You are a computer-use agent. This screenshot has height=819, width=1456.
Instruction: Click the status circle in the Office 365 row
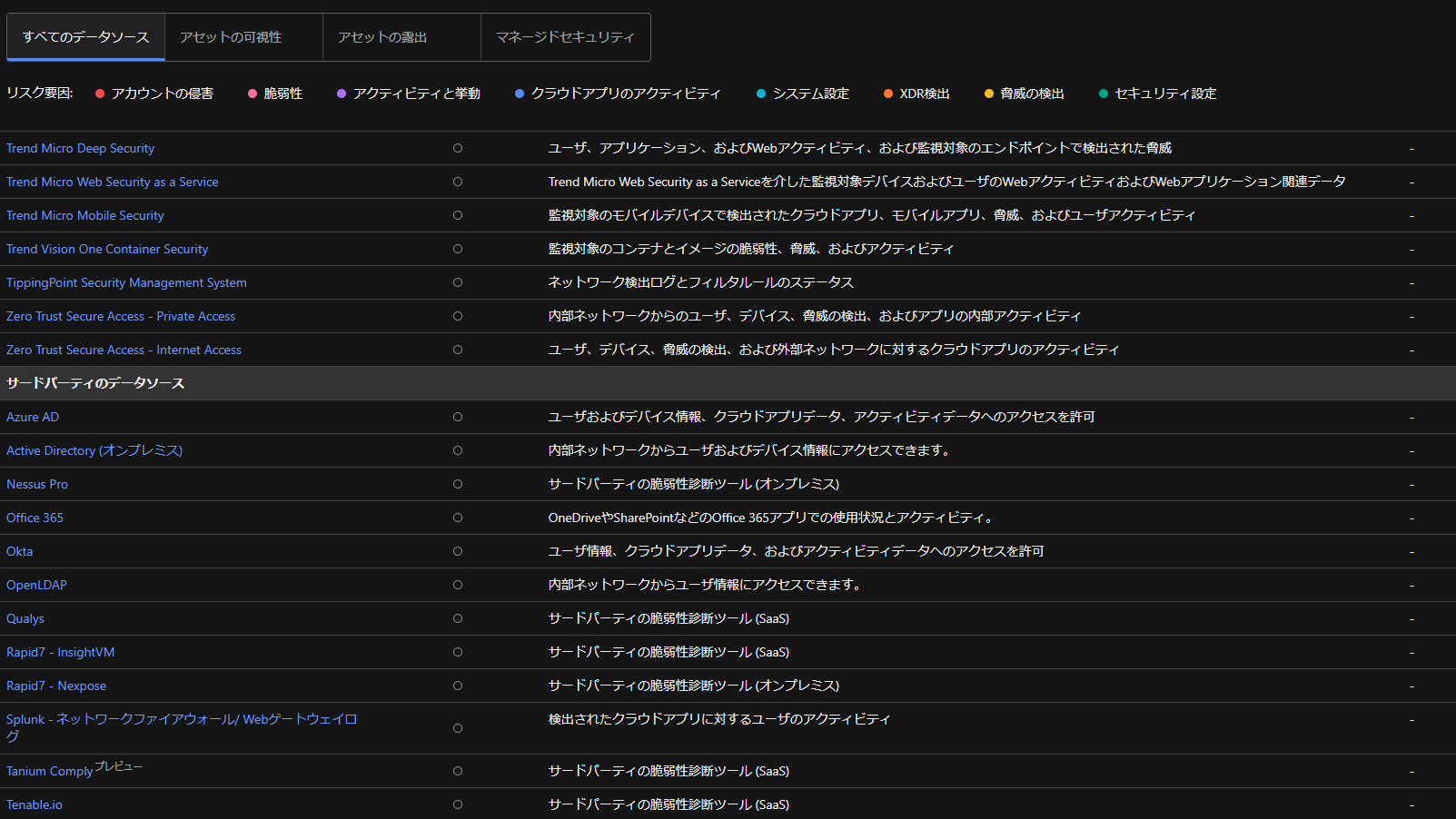(458, 518)
